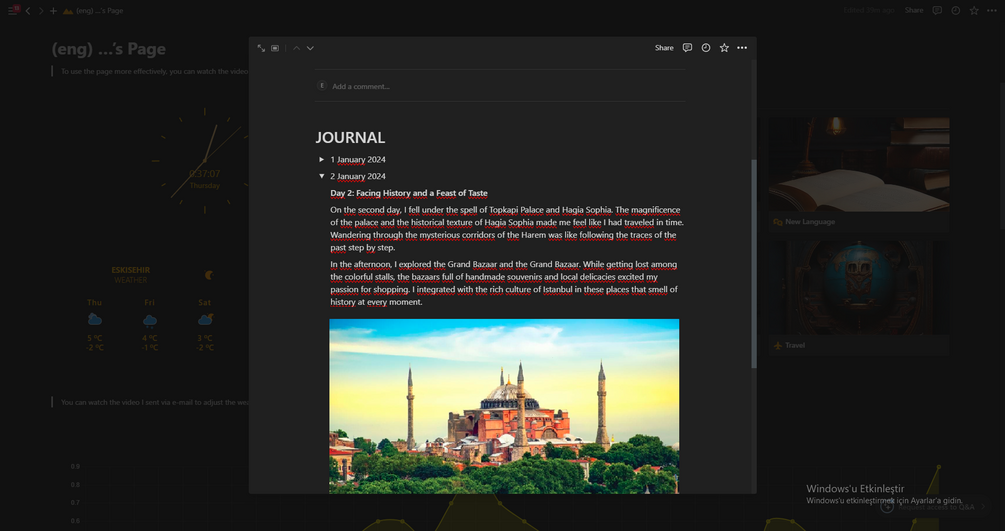
Task: Collapse the 2 January 2024 toggle
Action: coord(322,176)
